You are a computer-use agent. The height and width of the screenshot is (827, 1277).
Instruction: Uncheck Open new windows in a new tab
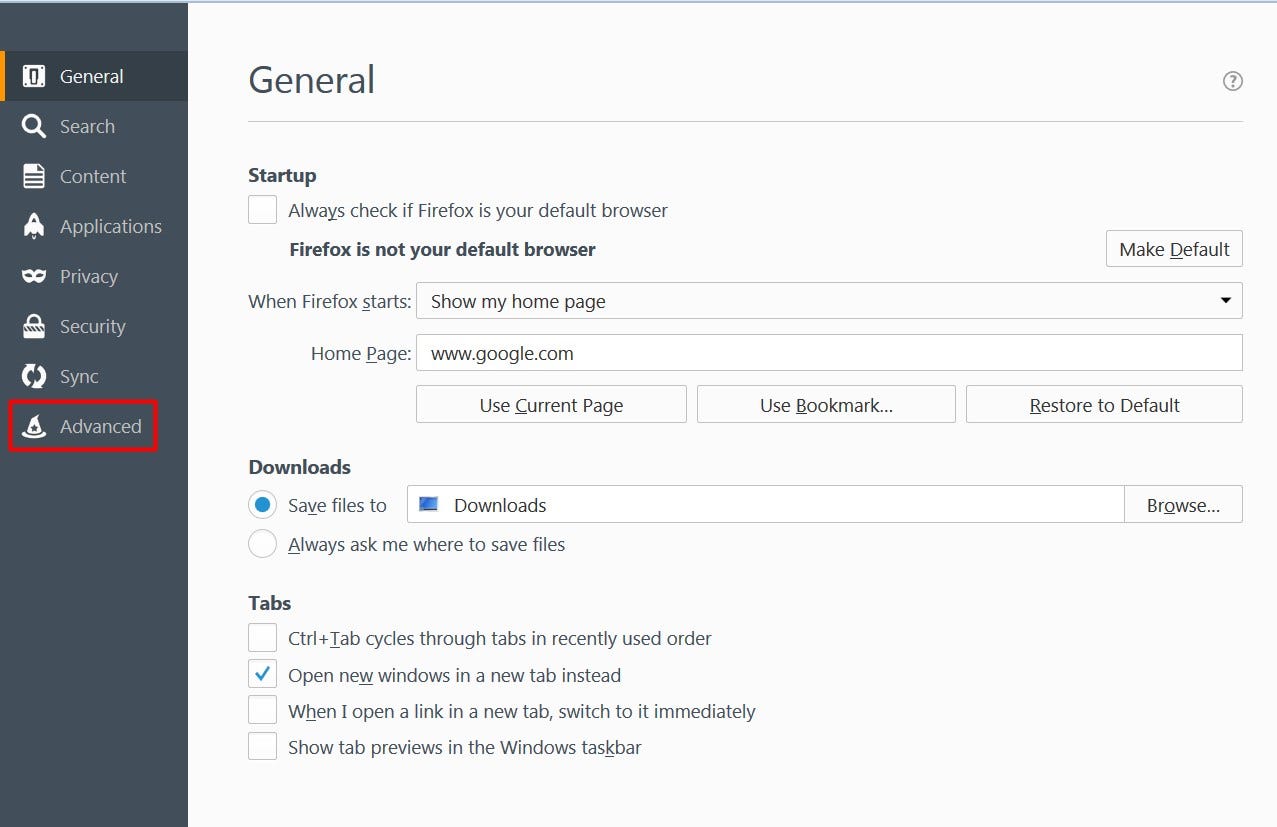pyautogui.click(x=262, y=674)
